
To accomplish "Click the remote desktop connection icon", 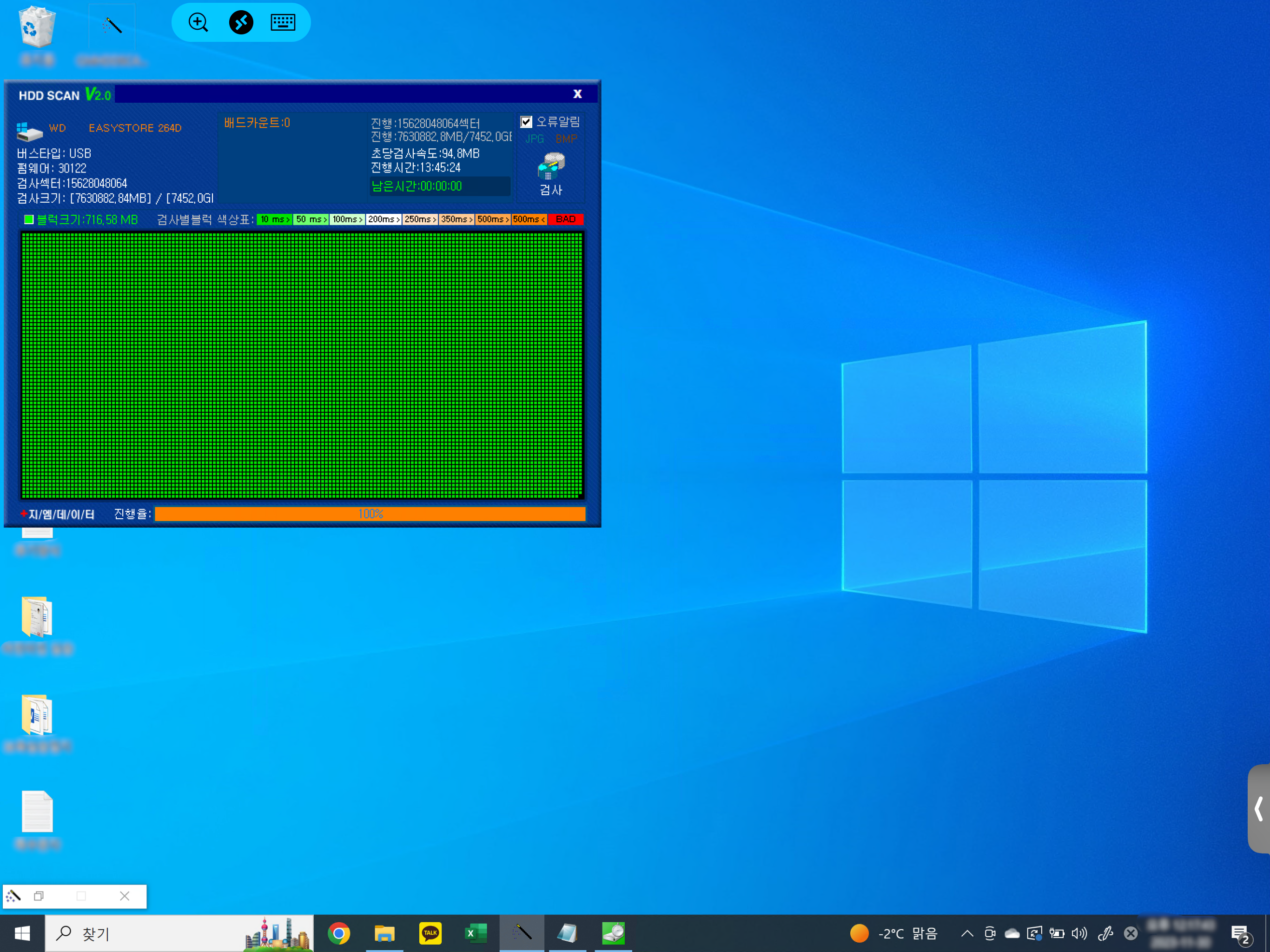I will point(241,23).
